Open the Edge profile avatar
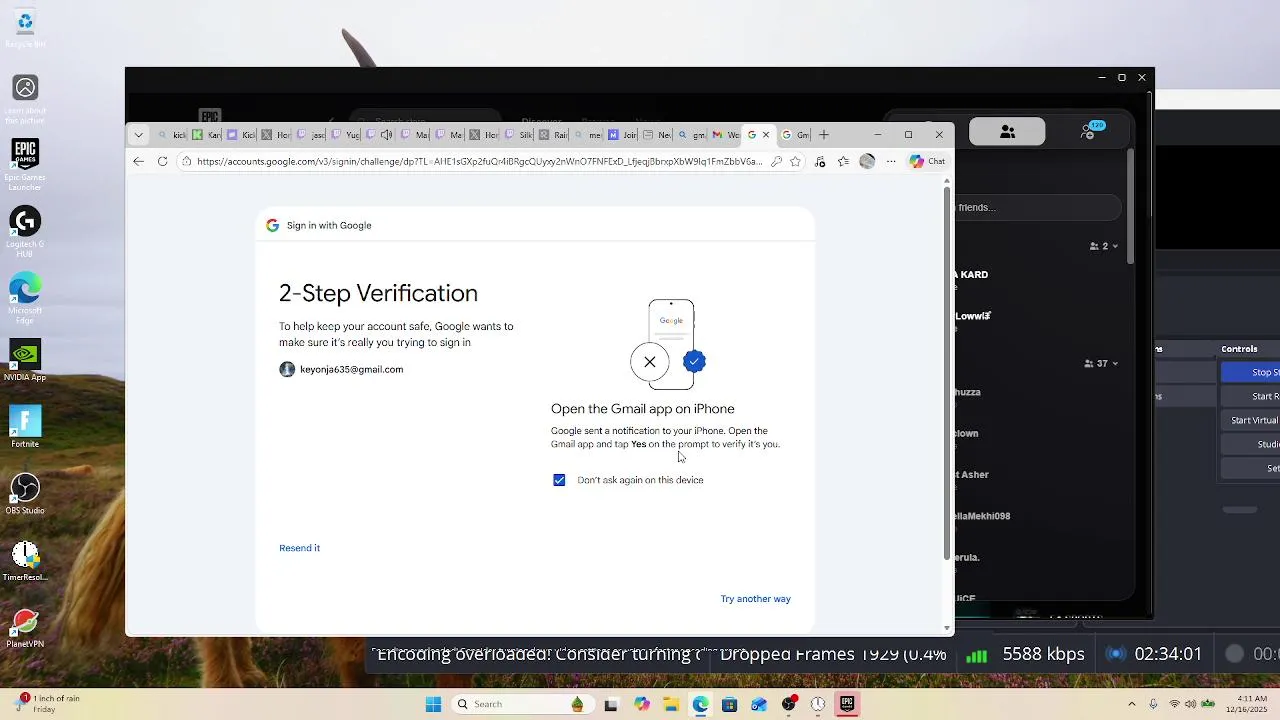 click(867, 161)
